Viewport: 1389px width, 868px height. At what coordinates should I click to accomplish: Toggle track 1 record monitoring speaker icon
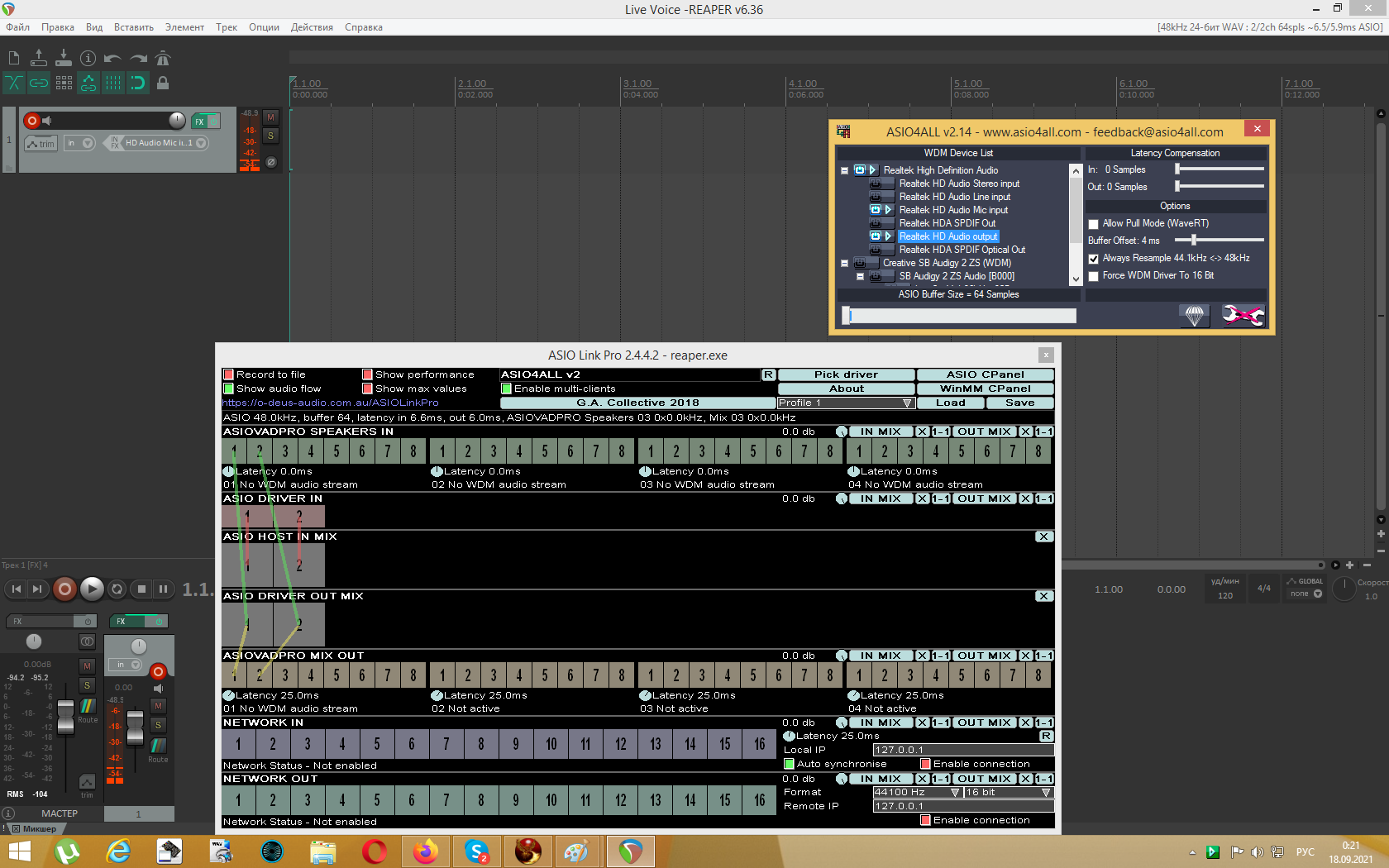tap(47, 121)
